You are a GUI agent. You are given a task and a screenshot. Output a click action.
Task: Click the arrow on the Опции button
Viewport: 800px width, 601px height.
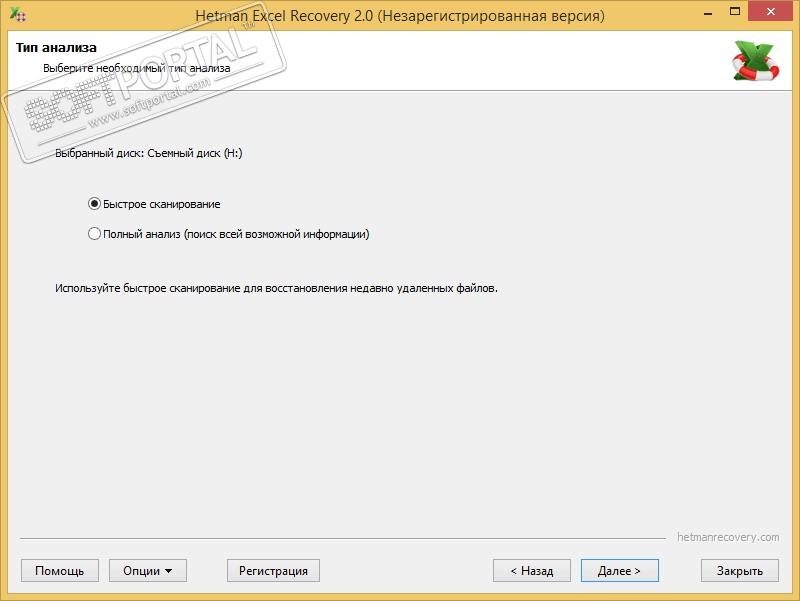(x=168, y=571)
